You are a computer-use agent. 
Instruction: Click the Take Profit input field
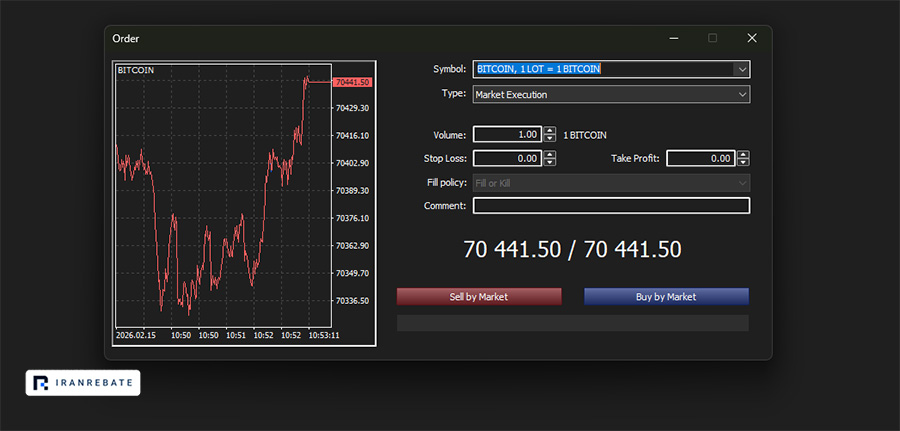701,158
